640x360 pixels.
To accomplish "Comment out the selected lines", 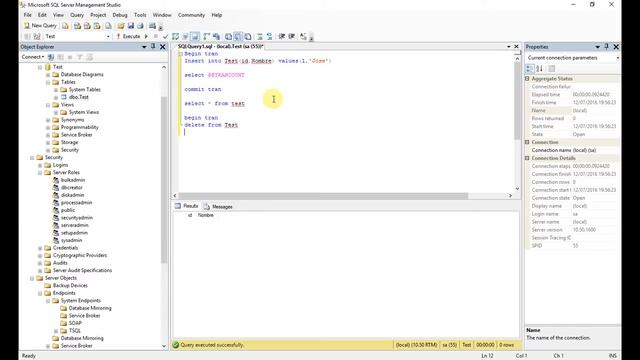I will coord(260,36).
